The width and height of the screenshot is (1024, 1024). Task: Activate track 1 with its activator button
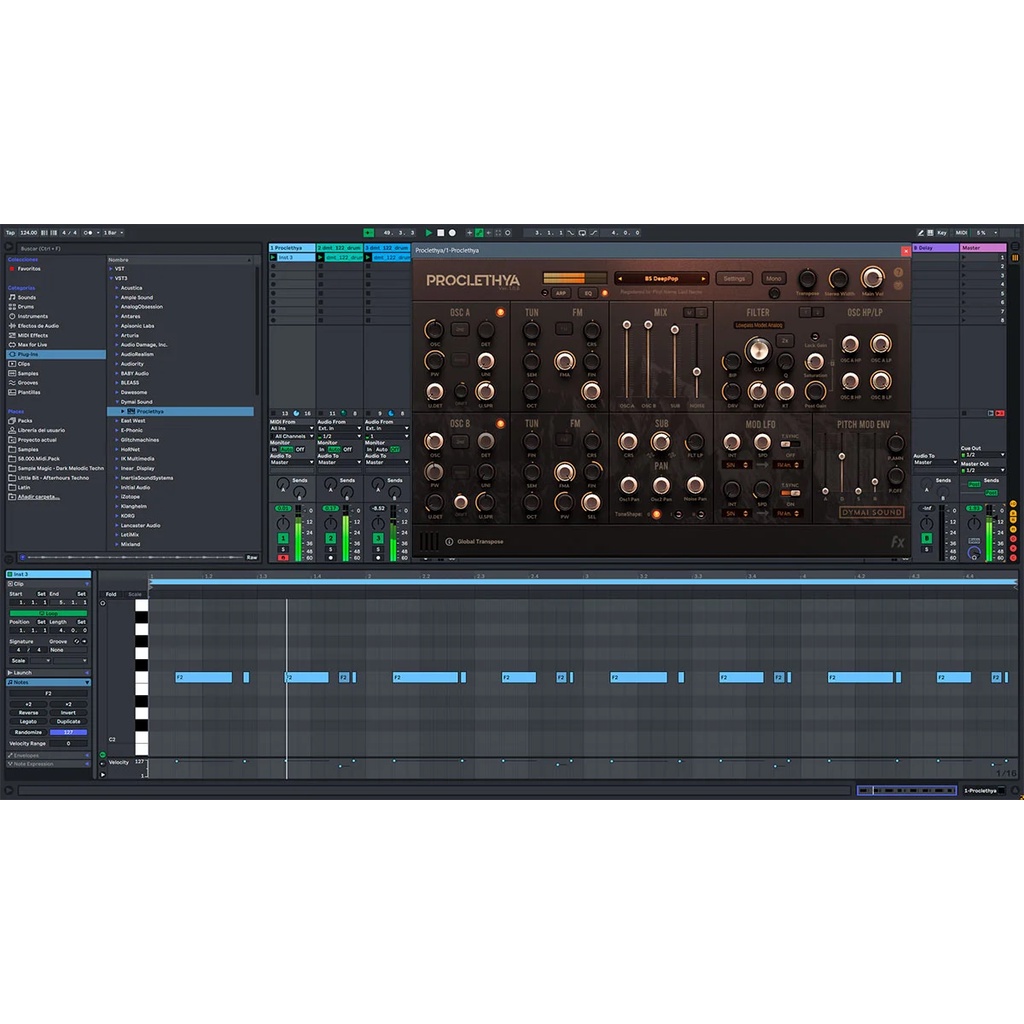tap(283, 538)
